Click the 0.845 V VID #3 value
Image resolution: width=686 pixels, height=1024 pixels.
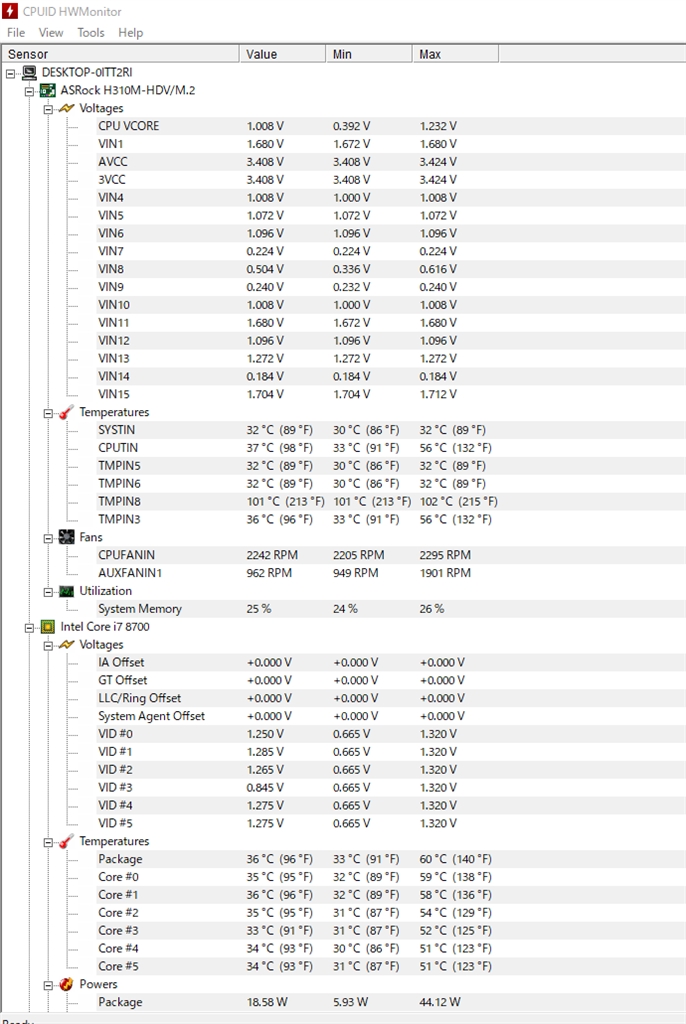coord(265,788)
